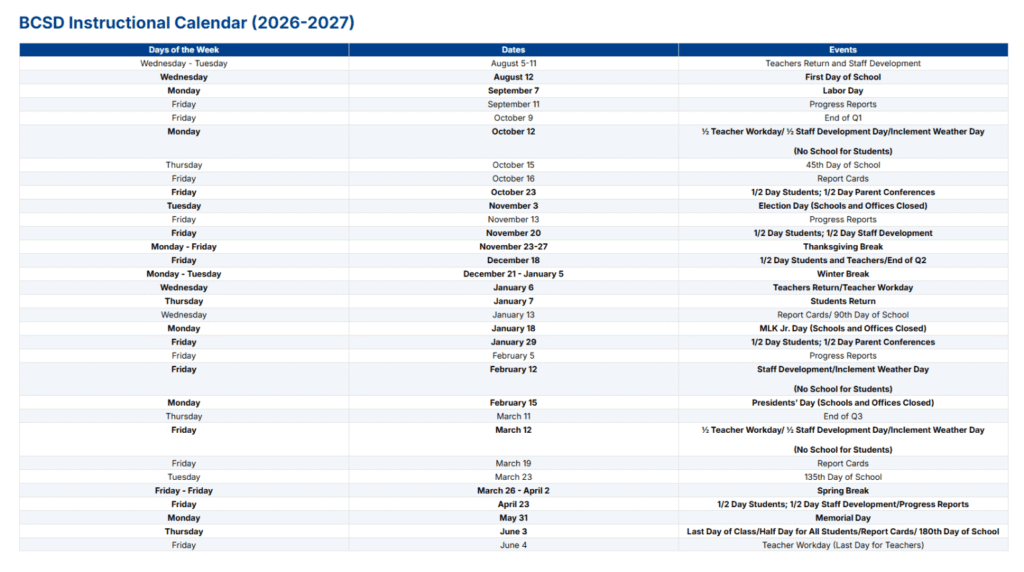1024x572 pixels.
Task: Click '1/2 Day Students; 1/2 Day Staff Development' on November 20
Action: point(843,233)
